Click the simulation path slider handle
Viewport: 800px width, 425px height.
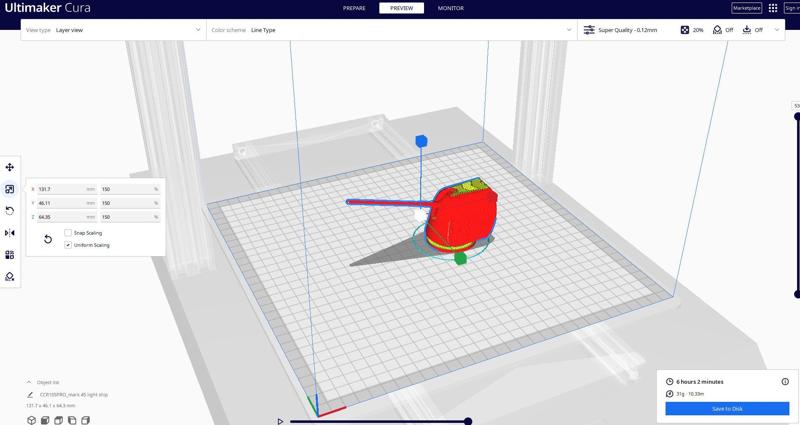(468, 421)
